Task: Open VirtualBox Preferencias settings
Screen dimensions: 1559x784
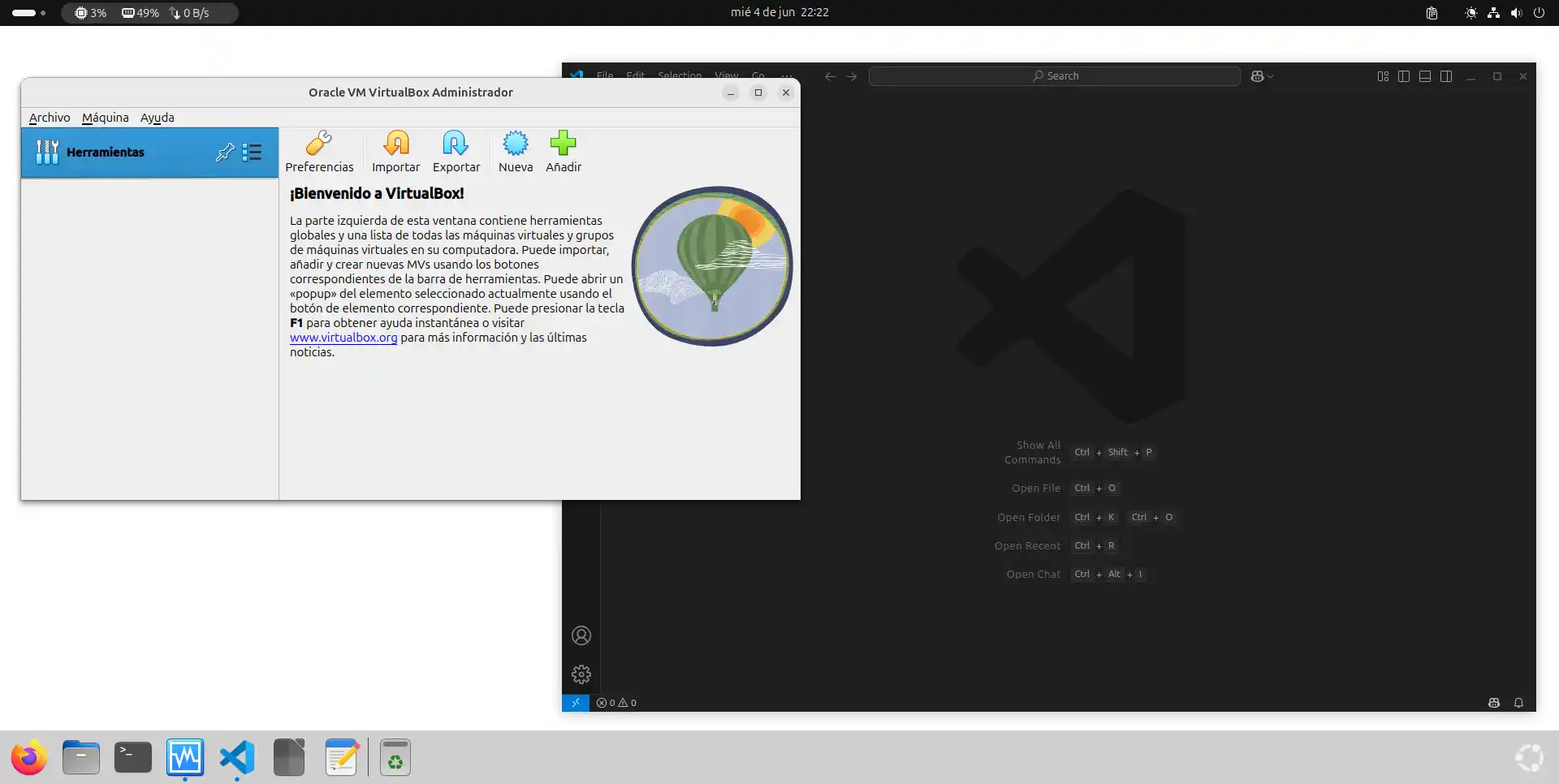Action: coord(319,152)
